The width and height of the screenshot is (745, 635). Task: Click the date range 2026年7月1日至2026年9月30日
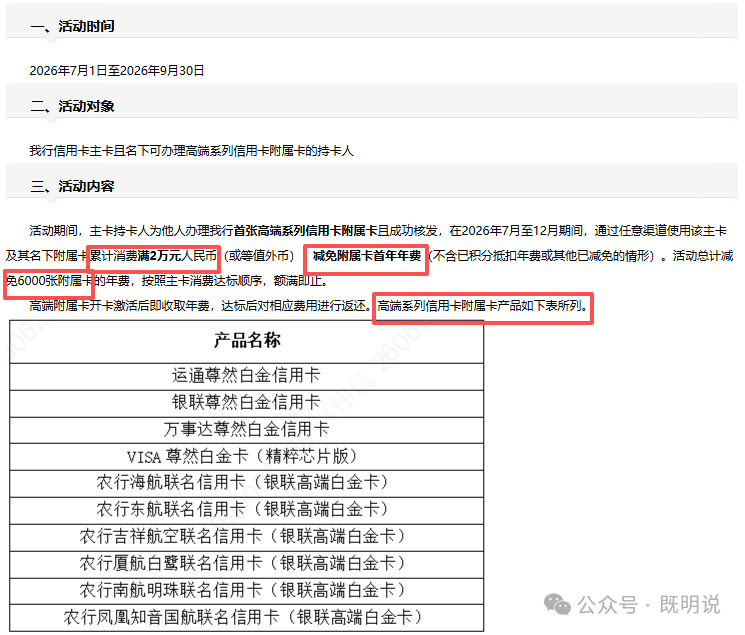pos(117,71)
